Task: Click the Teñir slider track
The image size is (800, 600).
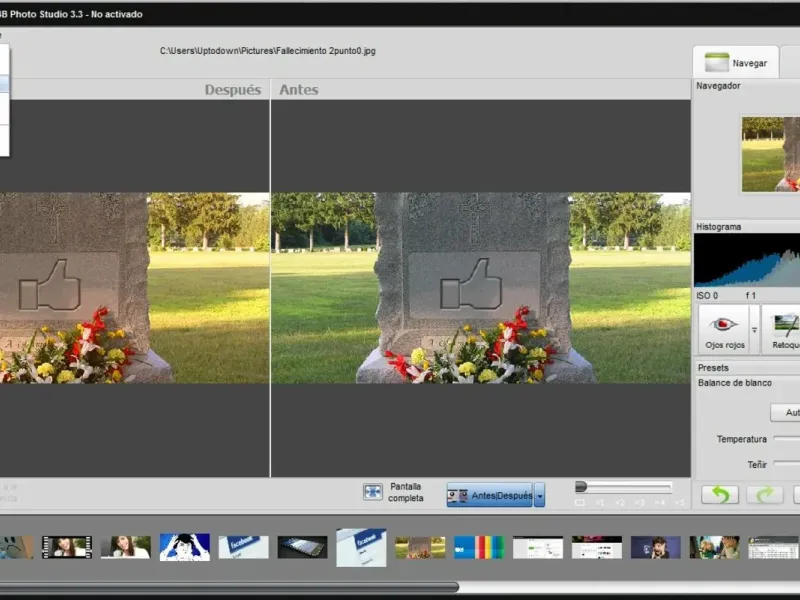Action: click(786, 465)
